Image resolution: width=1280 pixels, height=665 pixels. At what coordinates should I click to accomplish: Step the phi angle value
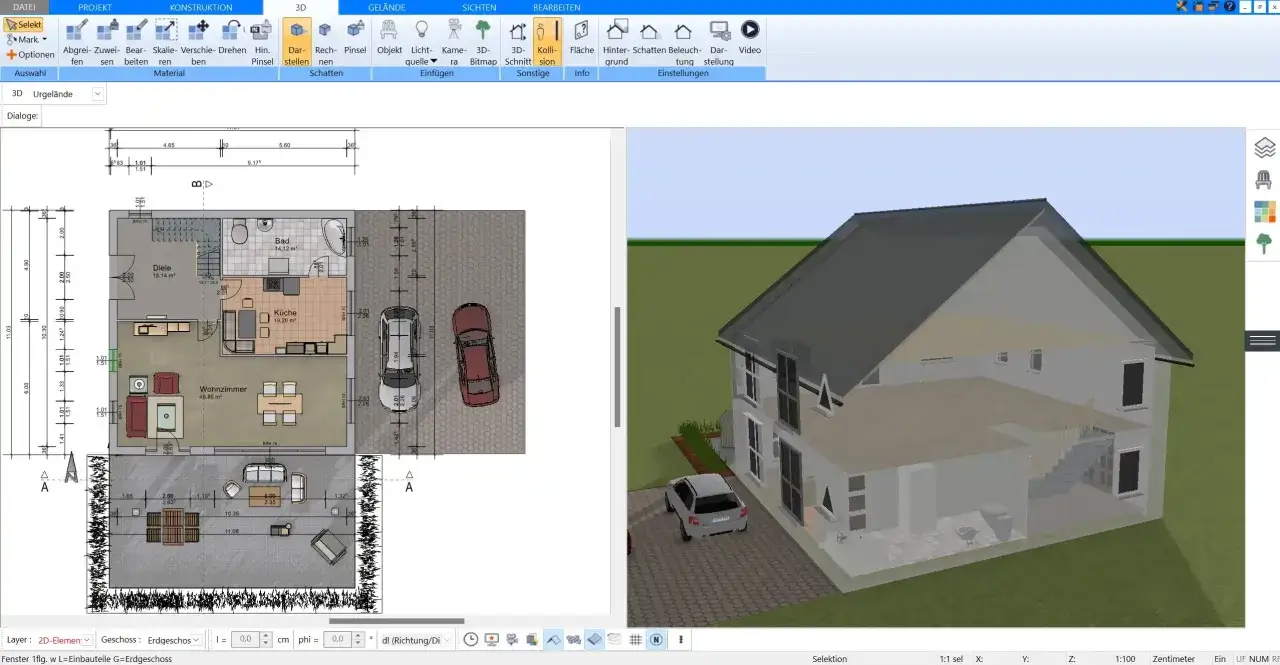coord(358,639)
